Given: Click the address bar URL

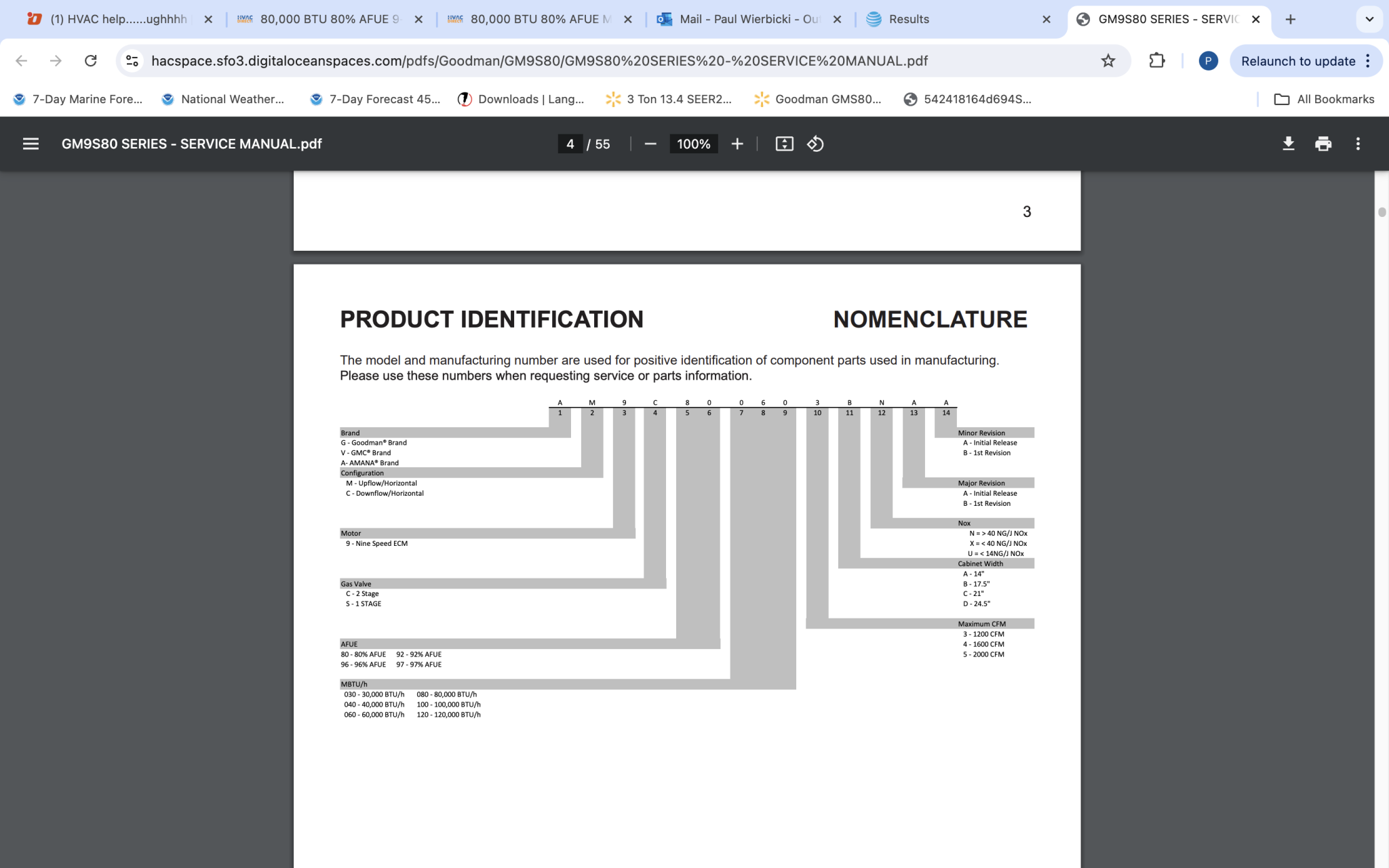Looking at the screenshot, I should [x=539, y=61].
